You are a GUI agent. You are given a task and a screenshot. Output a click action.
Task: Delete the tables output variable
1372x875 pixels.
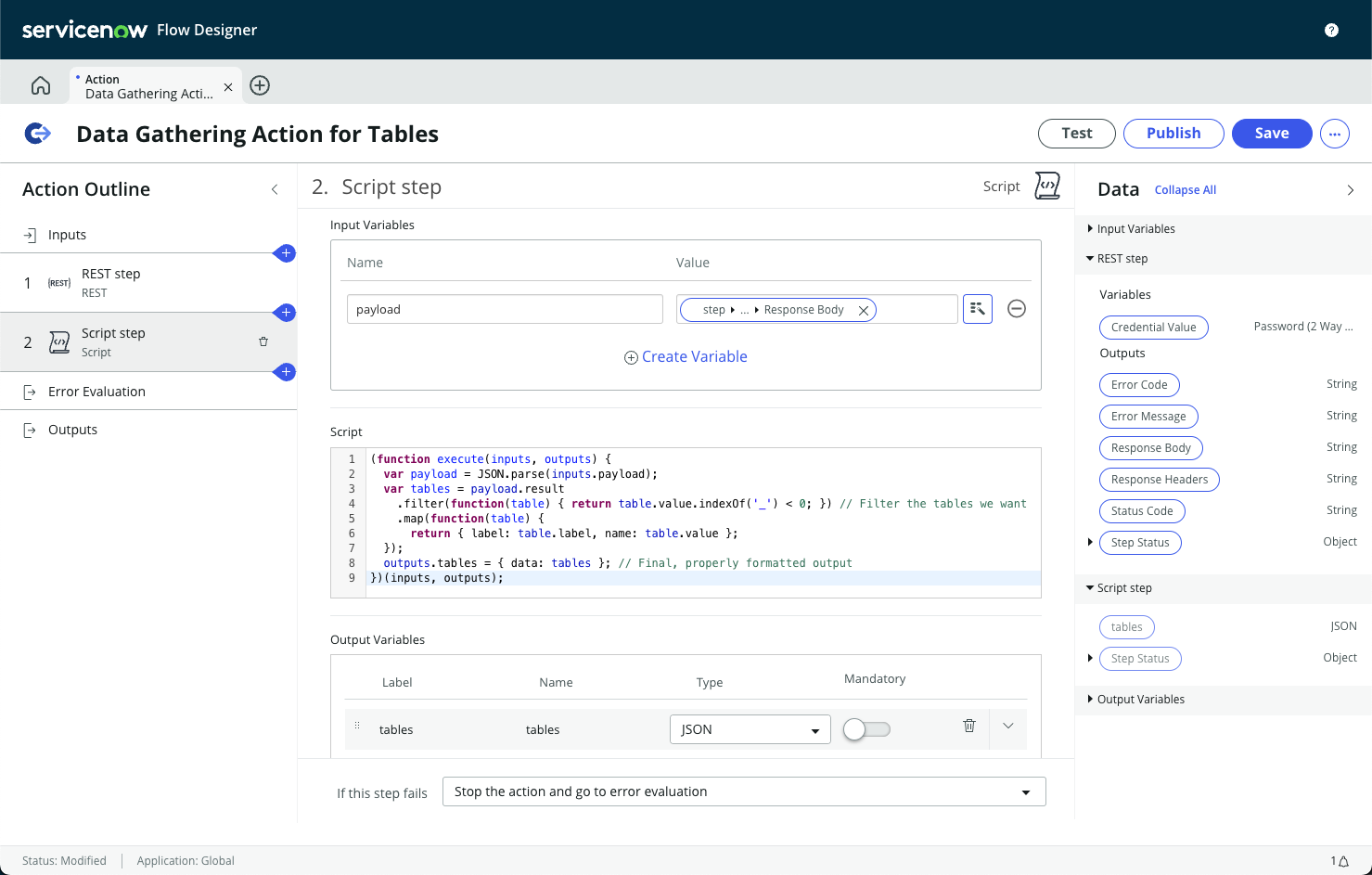coord(969,726)
